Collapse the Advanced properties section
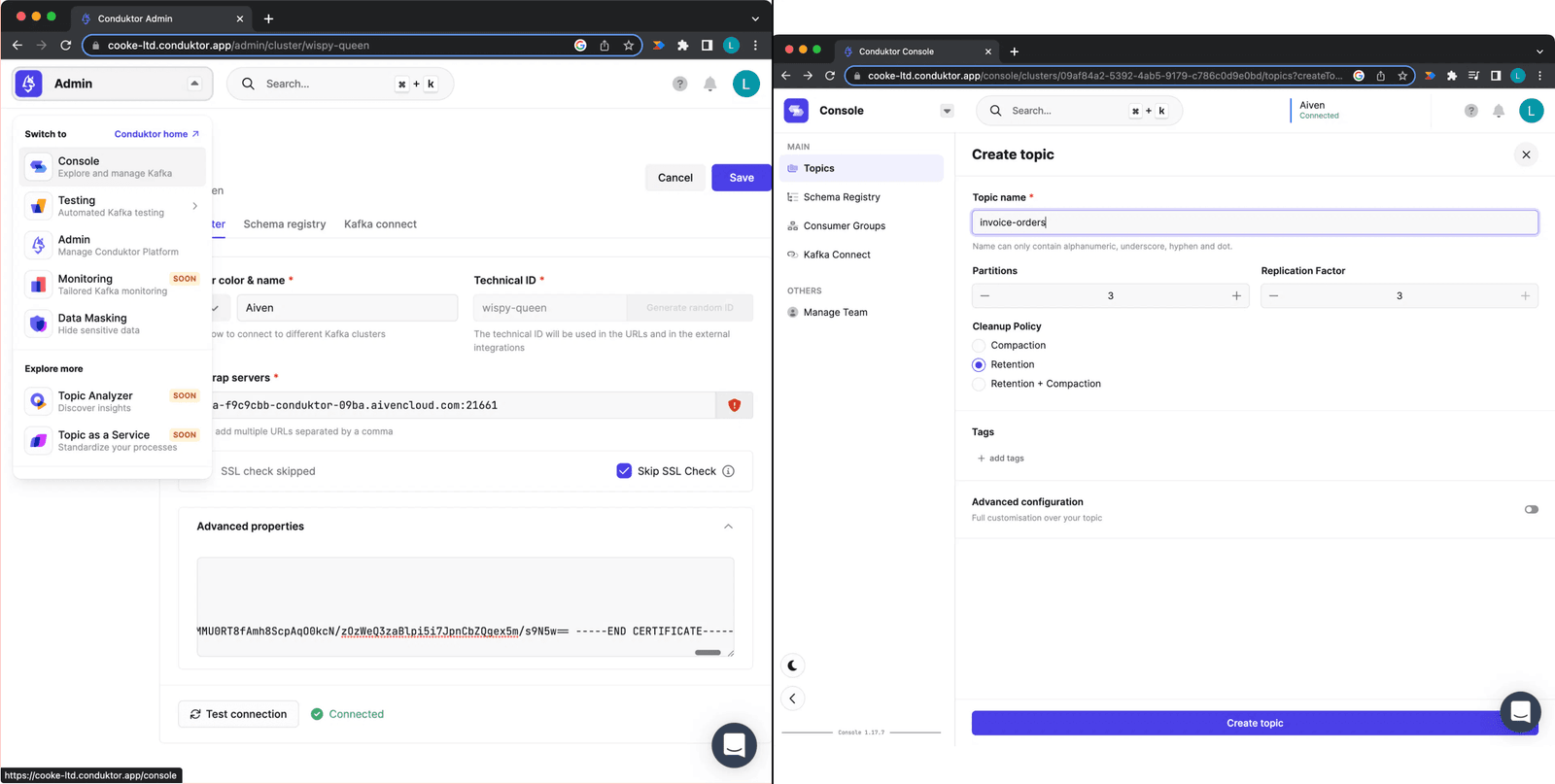The width and height of the screenshot is (1555, 784). 728,527
